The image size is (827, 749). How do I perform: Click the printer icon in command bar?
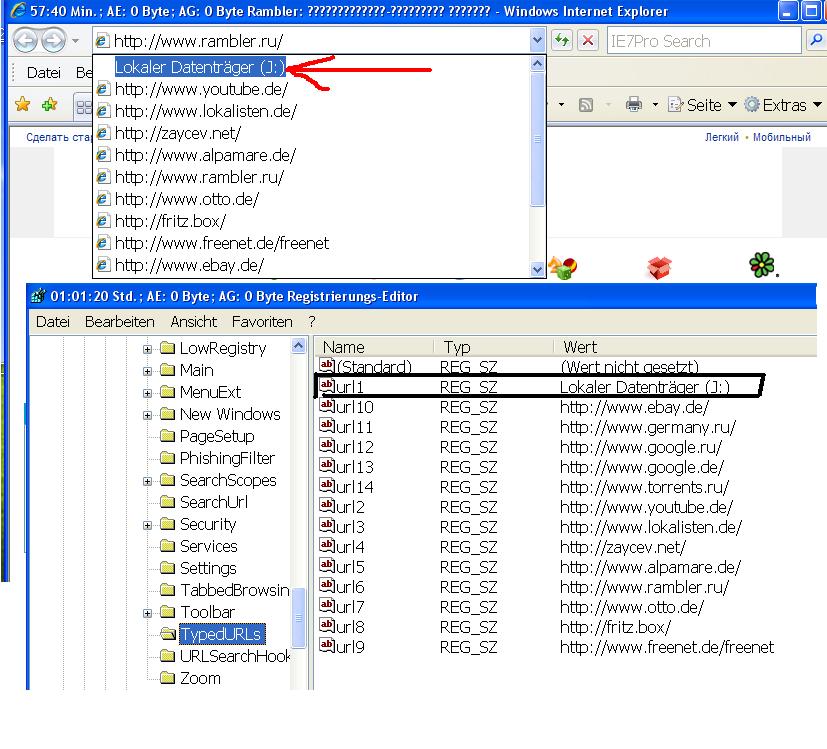coord(633,105)
